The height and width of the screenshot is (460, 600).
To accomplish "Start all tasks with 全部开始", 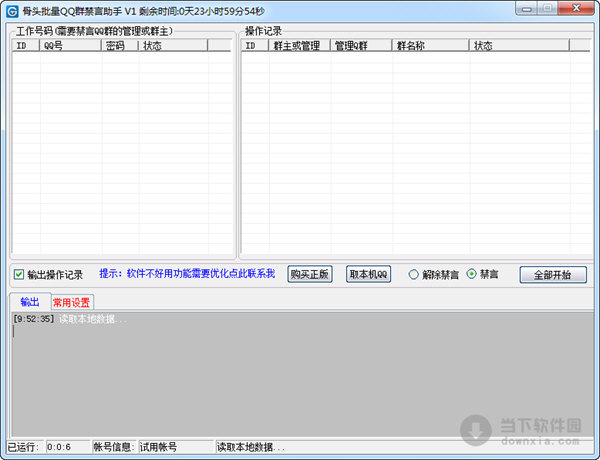I will (x=553, y=275).
